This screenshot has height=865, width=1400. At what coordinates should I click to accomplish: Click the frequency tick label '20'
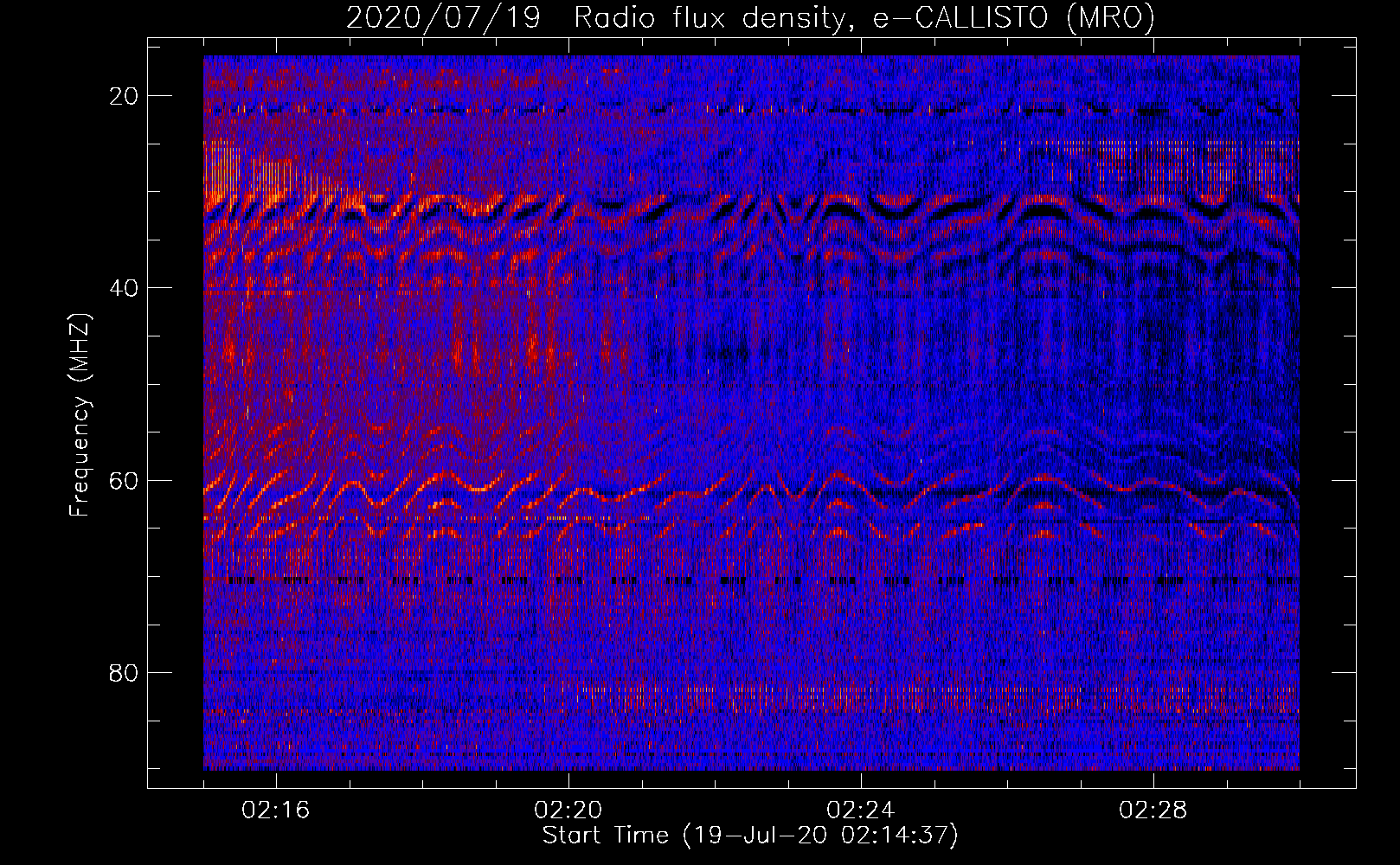[x=125, y=96]
